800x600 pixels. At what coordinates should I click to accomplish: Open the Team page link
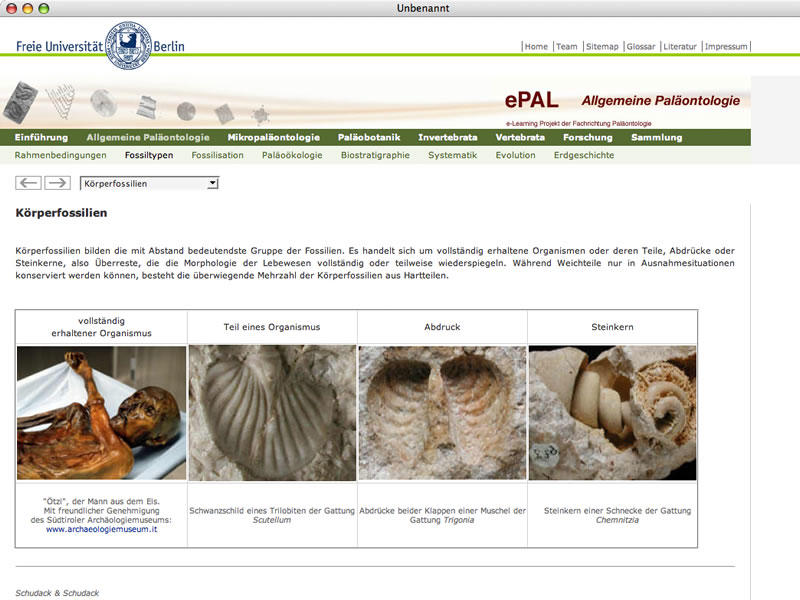pyautogui.click(x=566, y=46)
